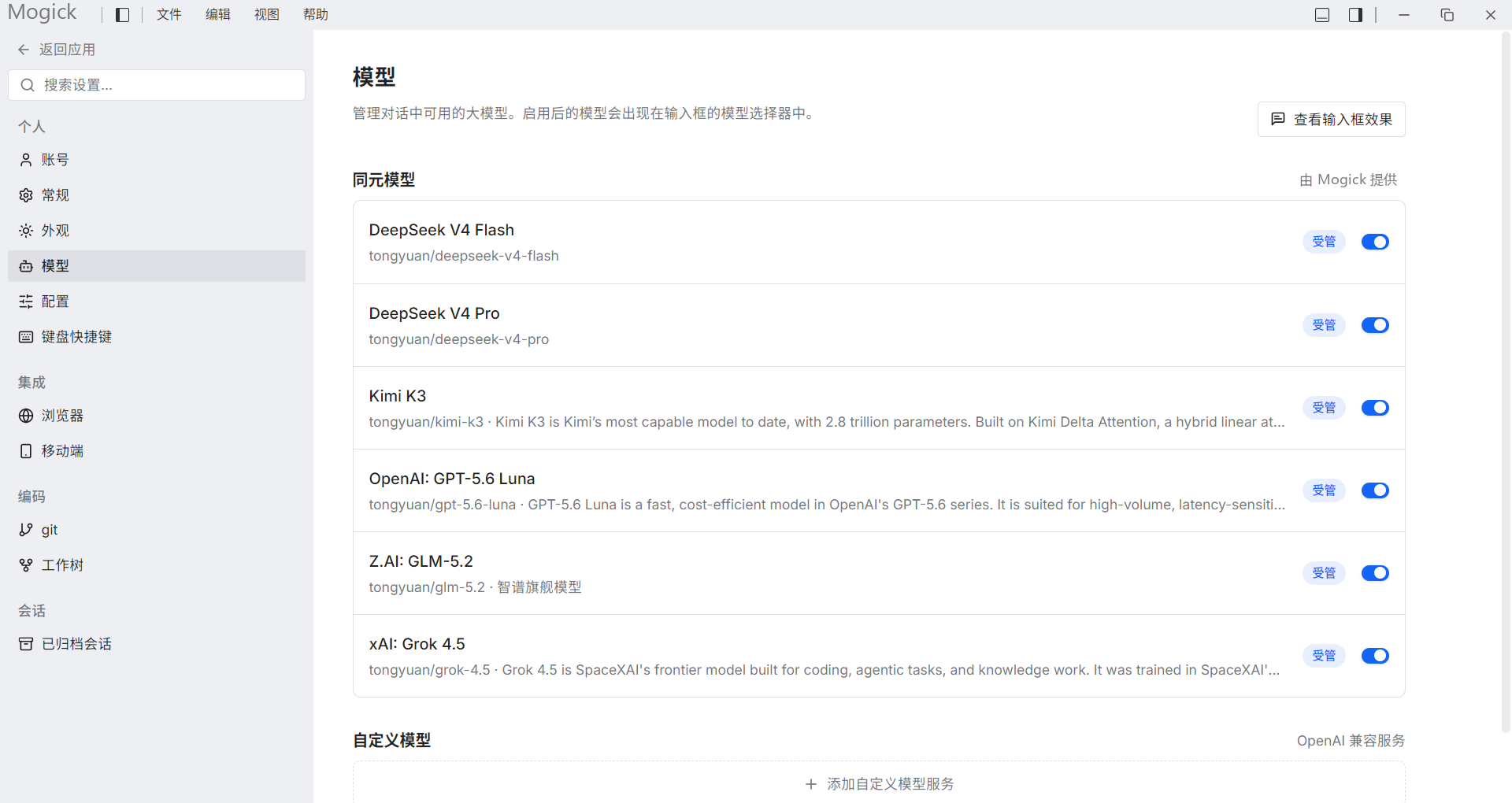Click the back arrow to return to app
This screenshot has height=803, width=1512.
pyautogui.click(x=24, y=50)
